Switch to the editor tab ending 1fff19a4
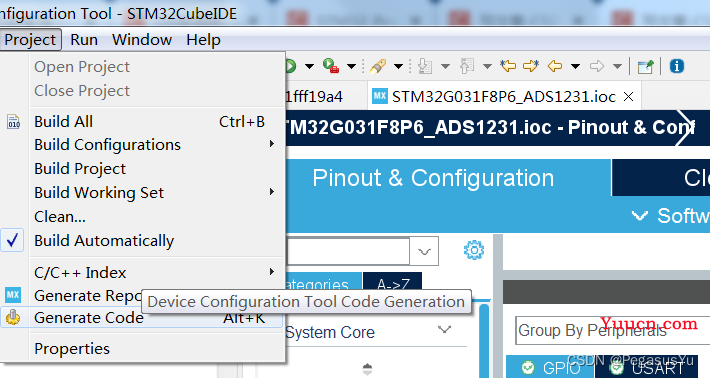 314,96
